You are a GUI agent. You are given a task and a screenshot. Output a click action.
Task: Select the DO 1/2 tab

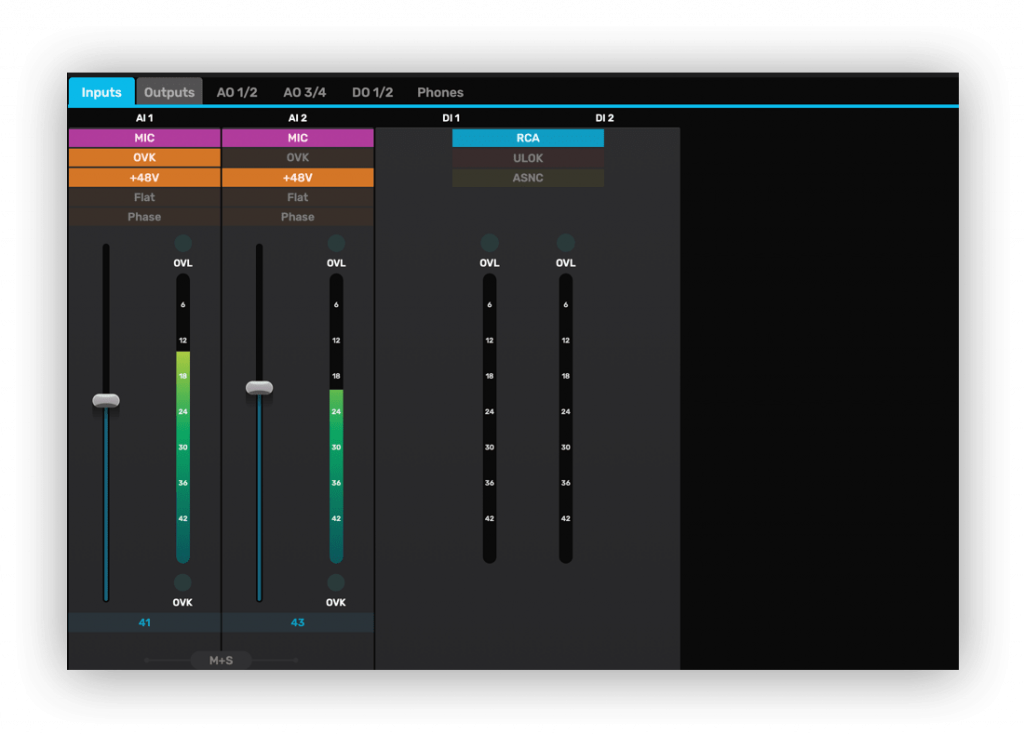click(371, 91)
